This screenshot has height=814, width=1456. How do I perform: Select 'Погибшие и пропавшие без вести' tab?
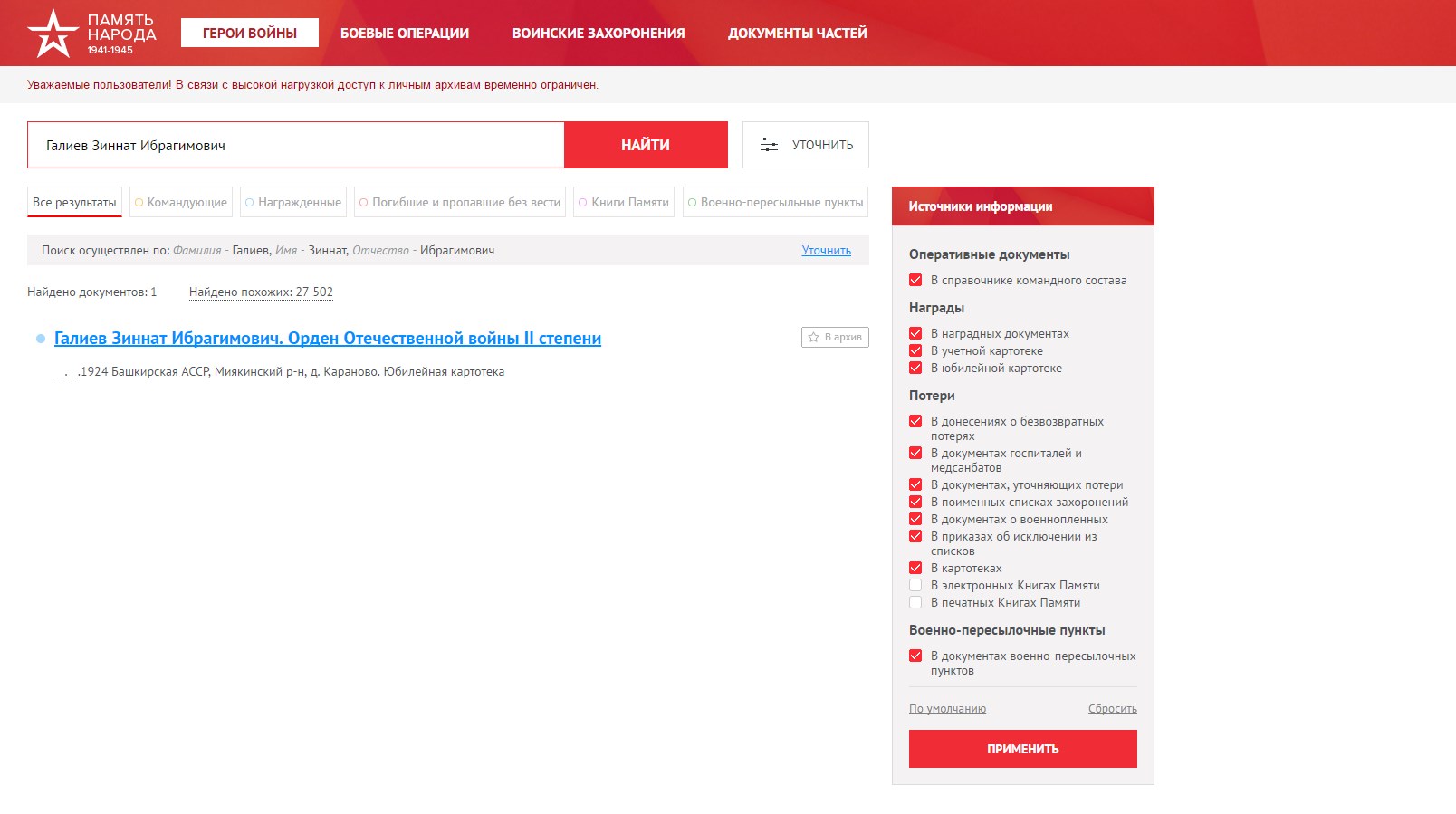click(x=460, y=202)
